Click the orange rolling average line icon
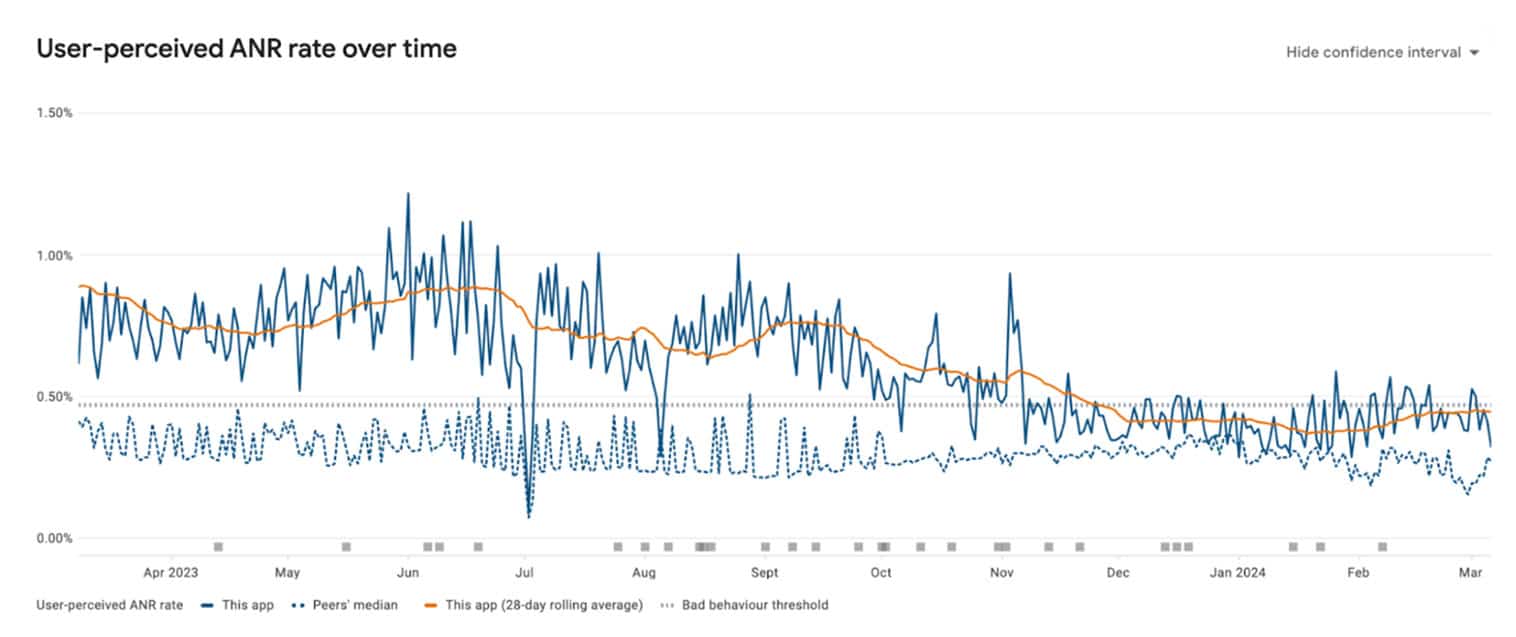The height and width of the screenshot is (637, 1516). click(432, 605)
